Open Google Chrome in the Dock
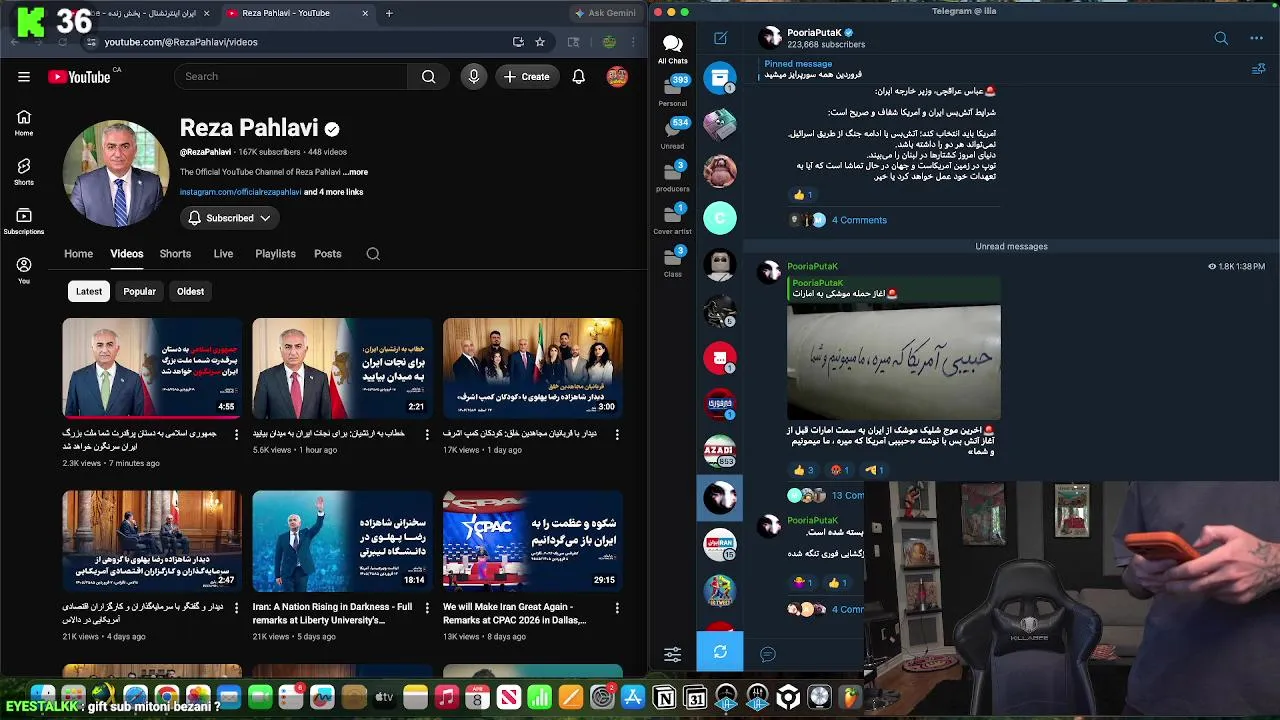 167,698
